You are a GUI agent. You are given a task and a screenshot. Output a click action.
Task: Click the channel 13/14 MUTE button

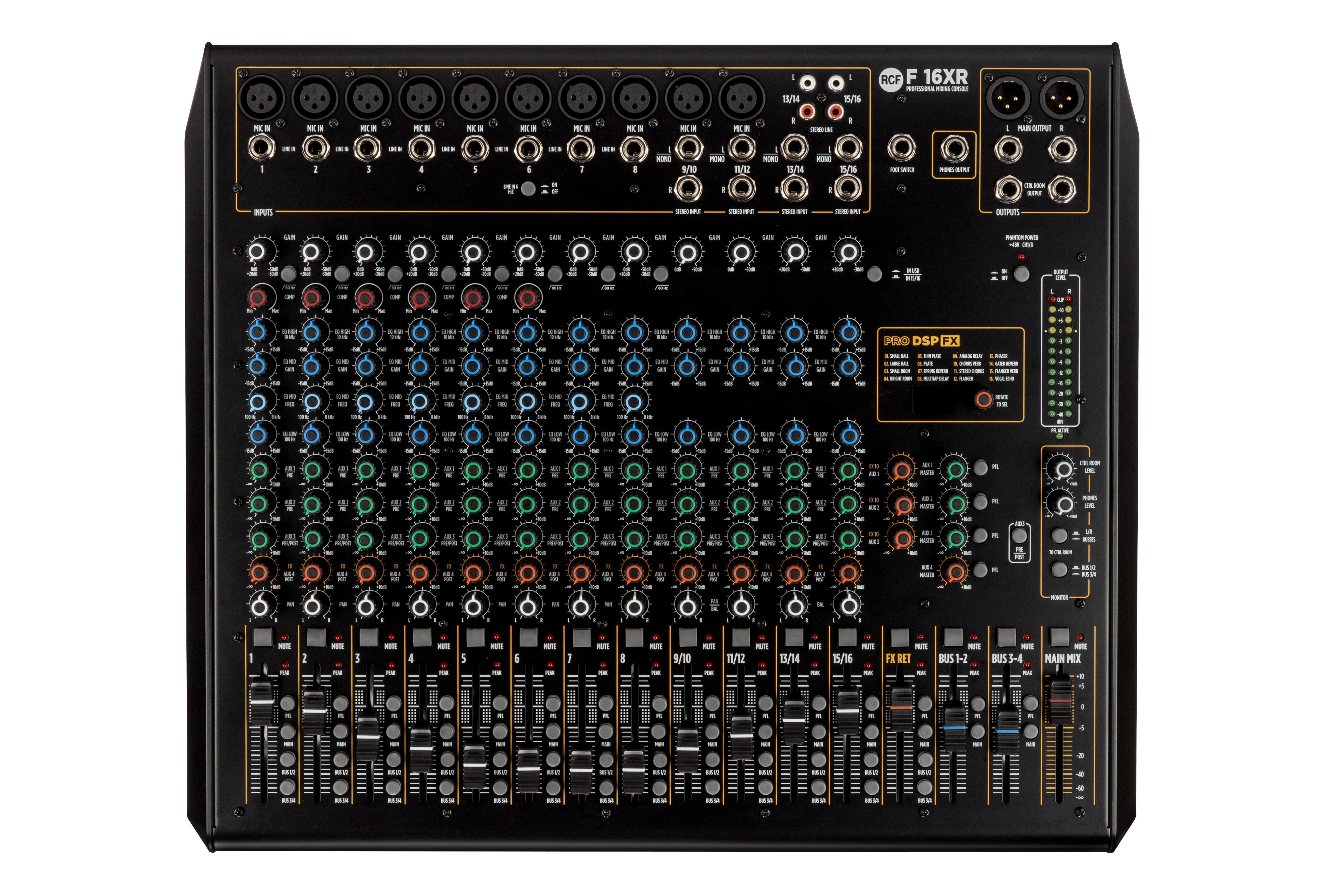pyautogui.click(x=794, y=638)
